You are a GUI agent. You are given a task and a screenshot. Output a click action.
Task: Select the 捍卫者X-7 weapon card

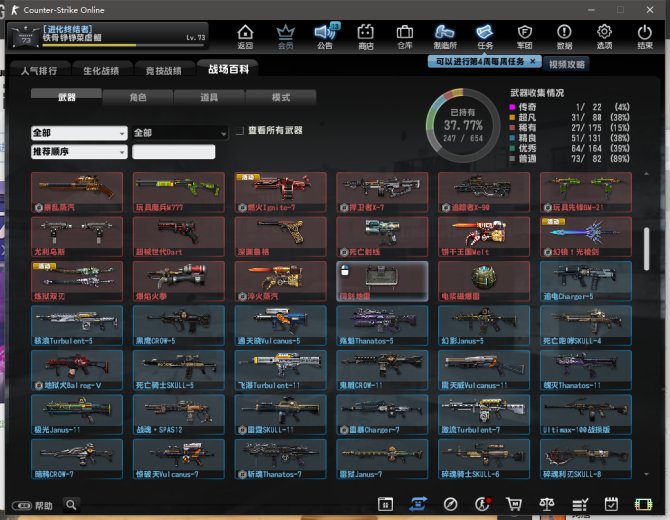[382, 192]
